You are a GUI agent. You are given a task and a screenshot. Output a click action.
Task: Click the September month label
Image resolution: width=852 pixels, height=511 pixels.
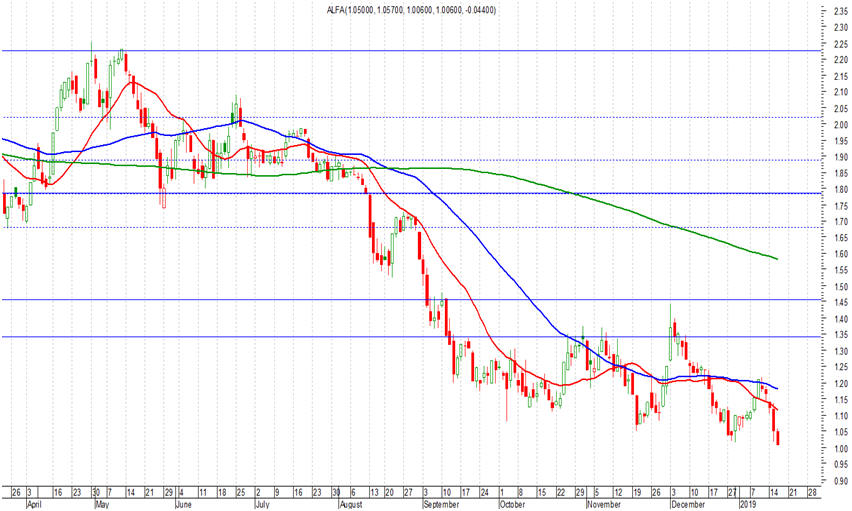[441, 504]
